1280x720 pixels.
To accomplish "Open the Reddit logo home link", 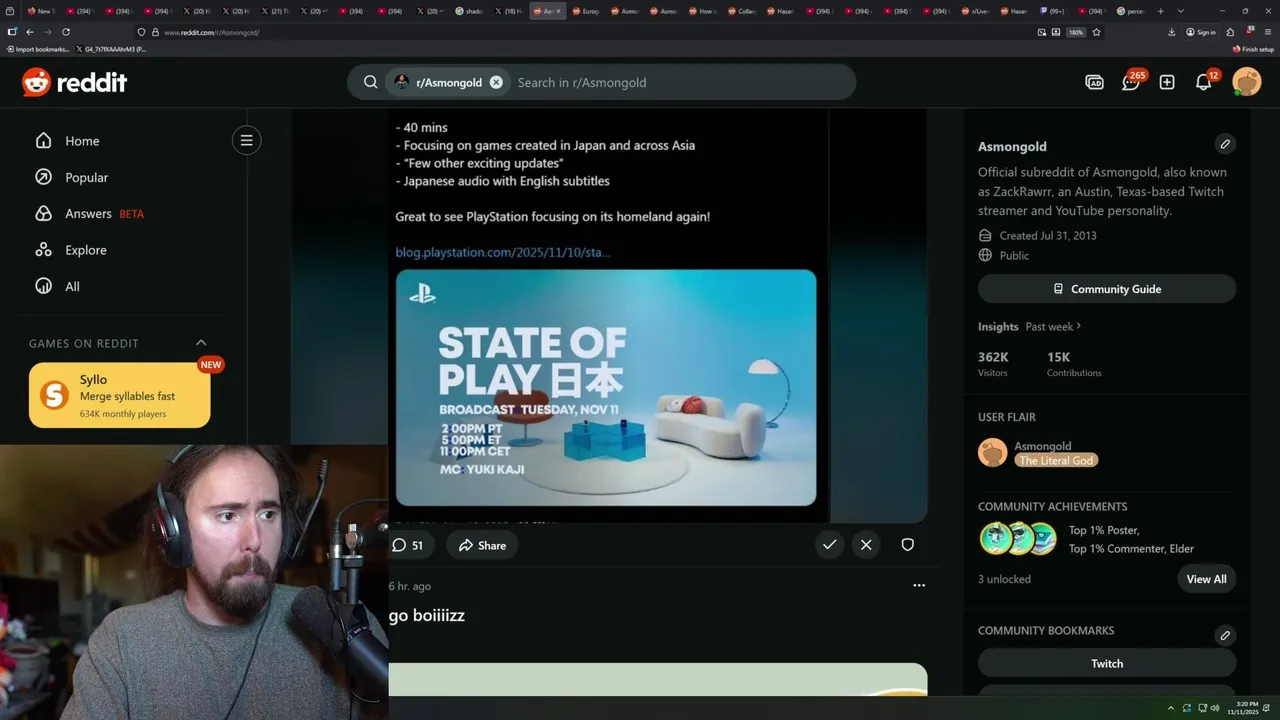I will tap(75, 82).
